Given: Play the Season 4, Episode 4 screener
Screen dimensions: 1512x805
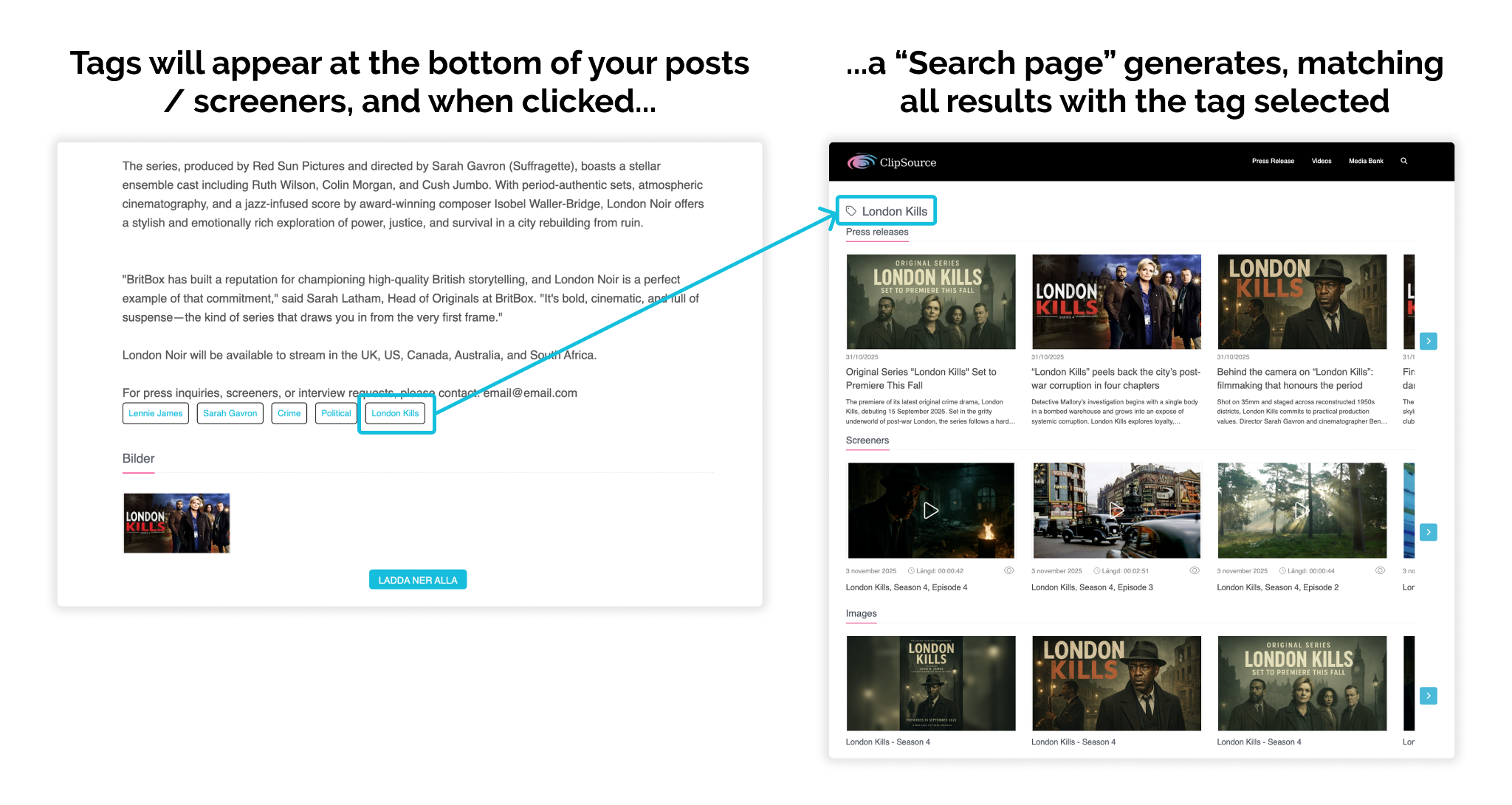Looking at the screenshot, I should pos(930,510).
